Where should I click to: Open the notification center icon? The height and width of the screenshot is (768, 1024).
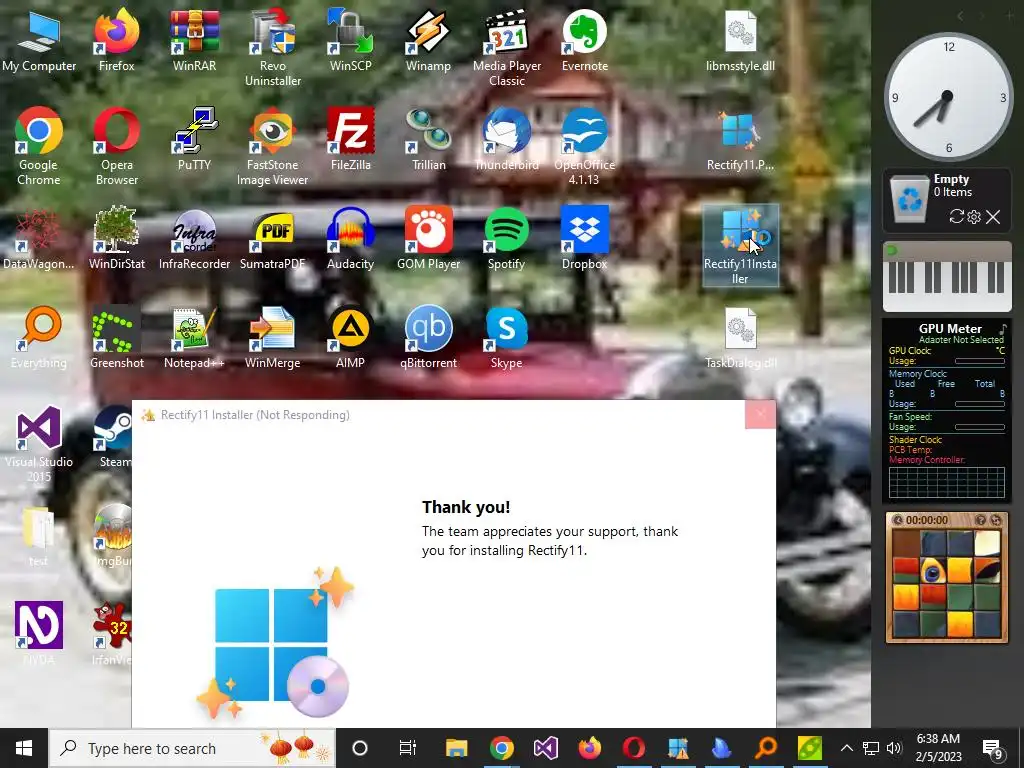tap(993, 750)
